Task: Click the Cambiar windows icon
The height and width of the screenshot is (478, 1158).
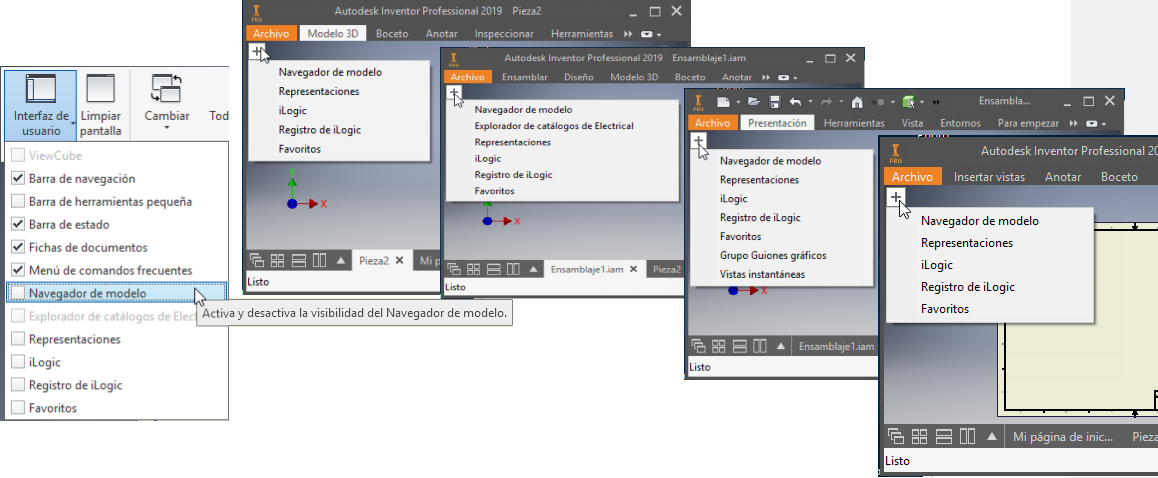Action: 166,88
